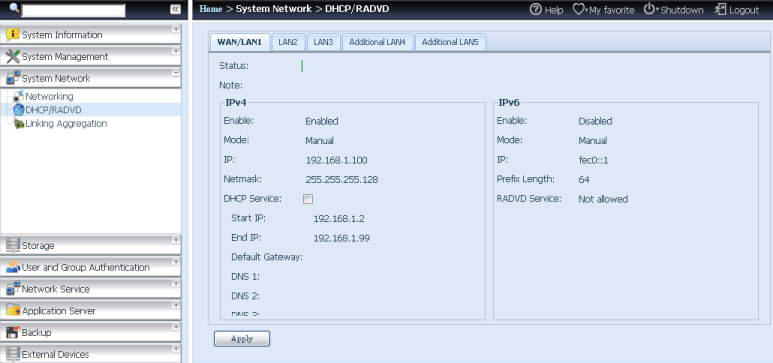773x363 pixels.
Task: Click the System Network breadcrumb text
Action: pyautogui.click(x=274, y=9)
